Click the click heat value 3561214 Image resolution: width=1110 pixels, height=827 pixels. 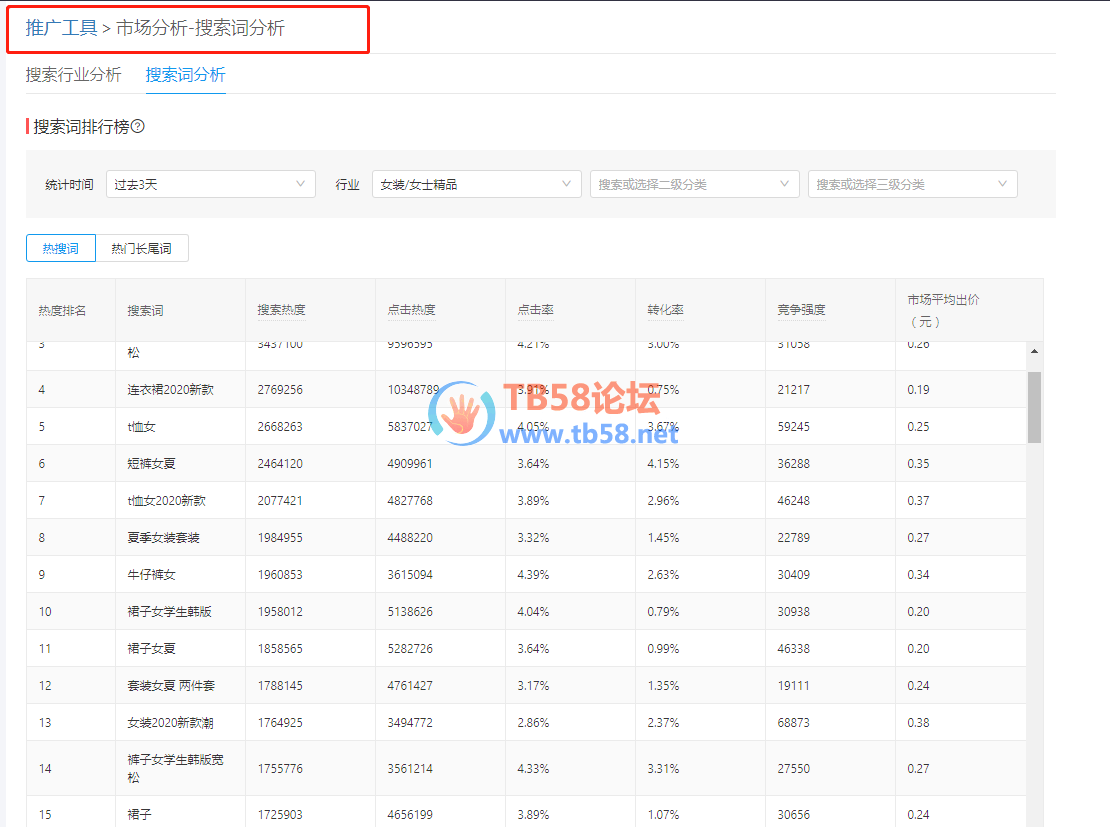click(410, 768)
